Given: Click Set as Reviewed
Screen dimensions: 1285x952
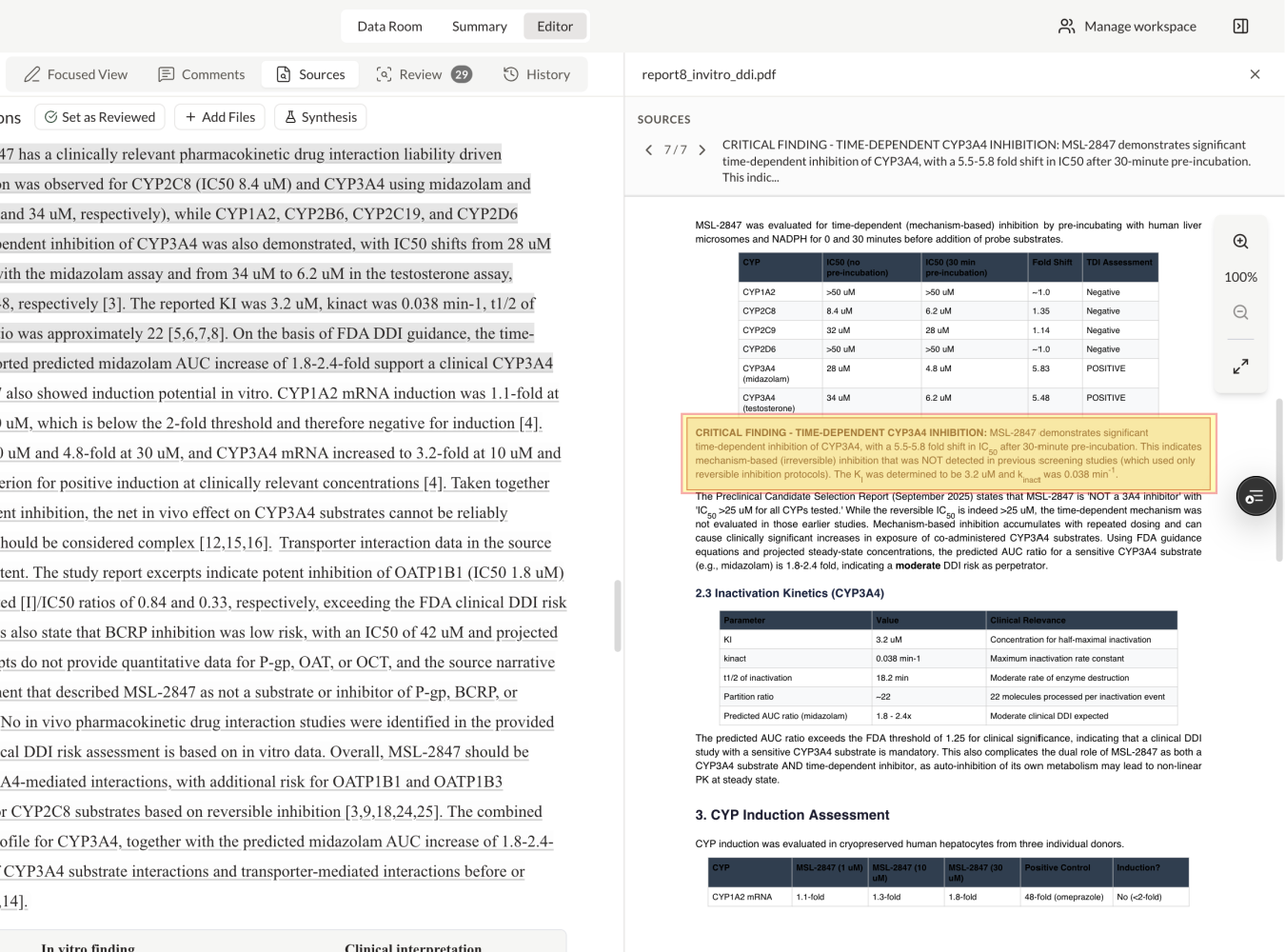Looking at the screenshot, I should tap(100, 117).
